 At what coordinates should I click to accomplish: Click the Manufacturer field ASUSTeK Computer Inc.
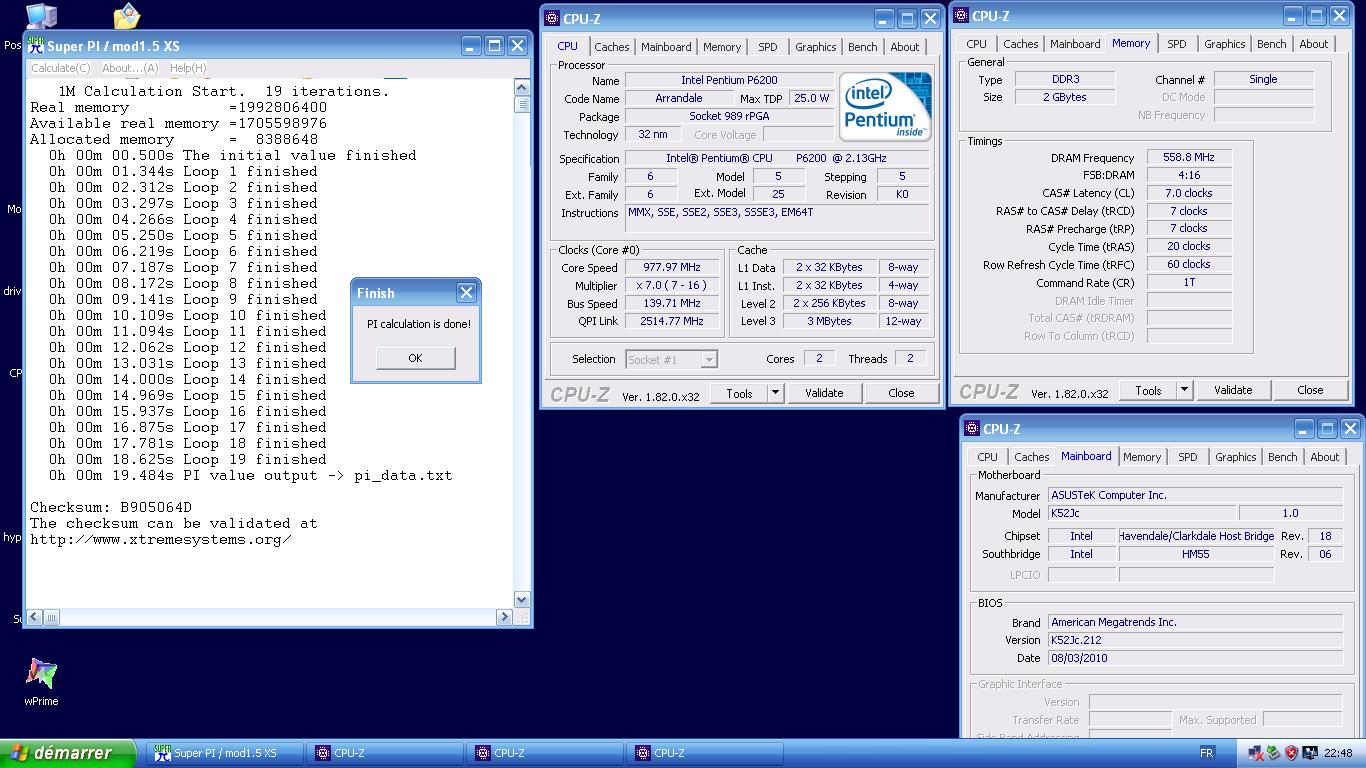(1195, 495)
